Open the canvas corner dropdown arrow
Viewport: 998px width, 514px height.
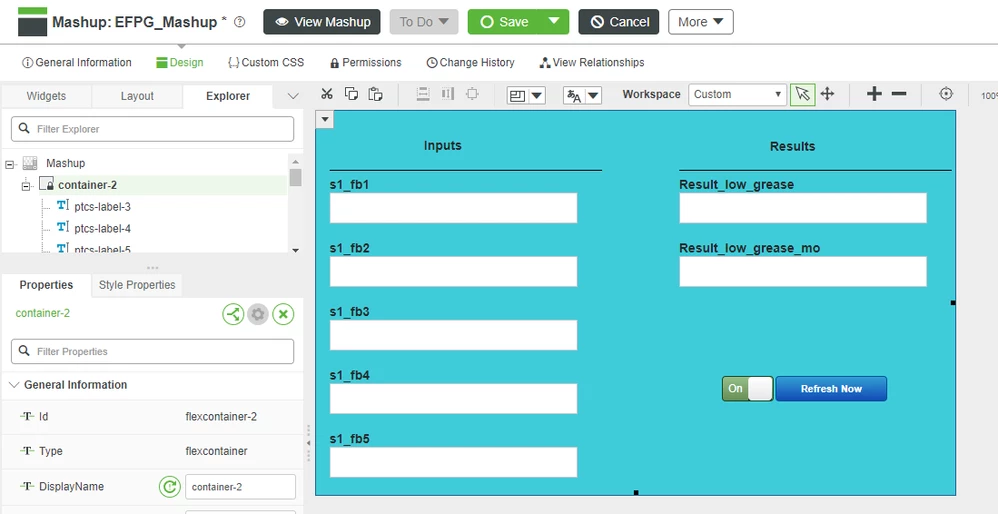pos(325,119)
